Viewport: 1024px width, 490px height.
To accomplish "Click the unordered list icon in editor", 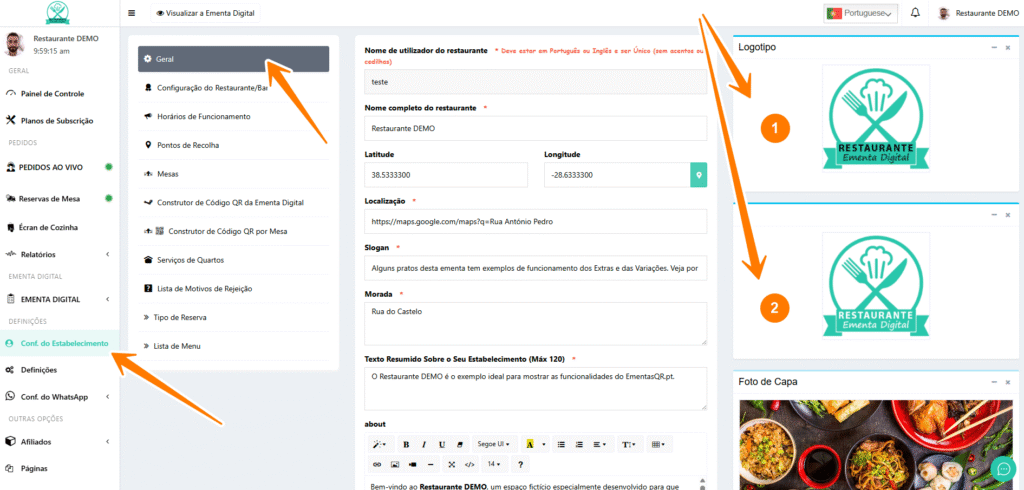I will coord(562,444).
